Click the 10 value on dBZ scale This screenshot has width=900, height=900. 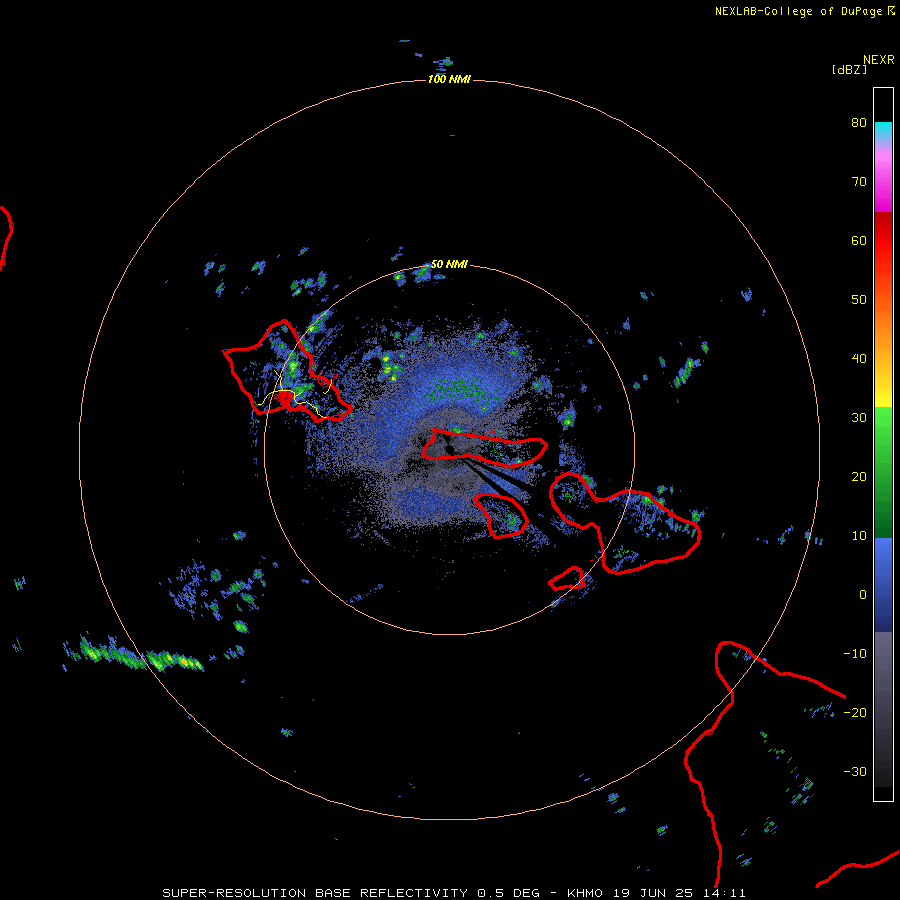pyautogui.click(x=859, y=536)
